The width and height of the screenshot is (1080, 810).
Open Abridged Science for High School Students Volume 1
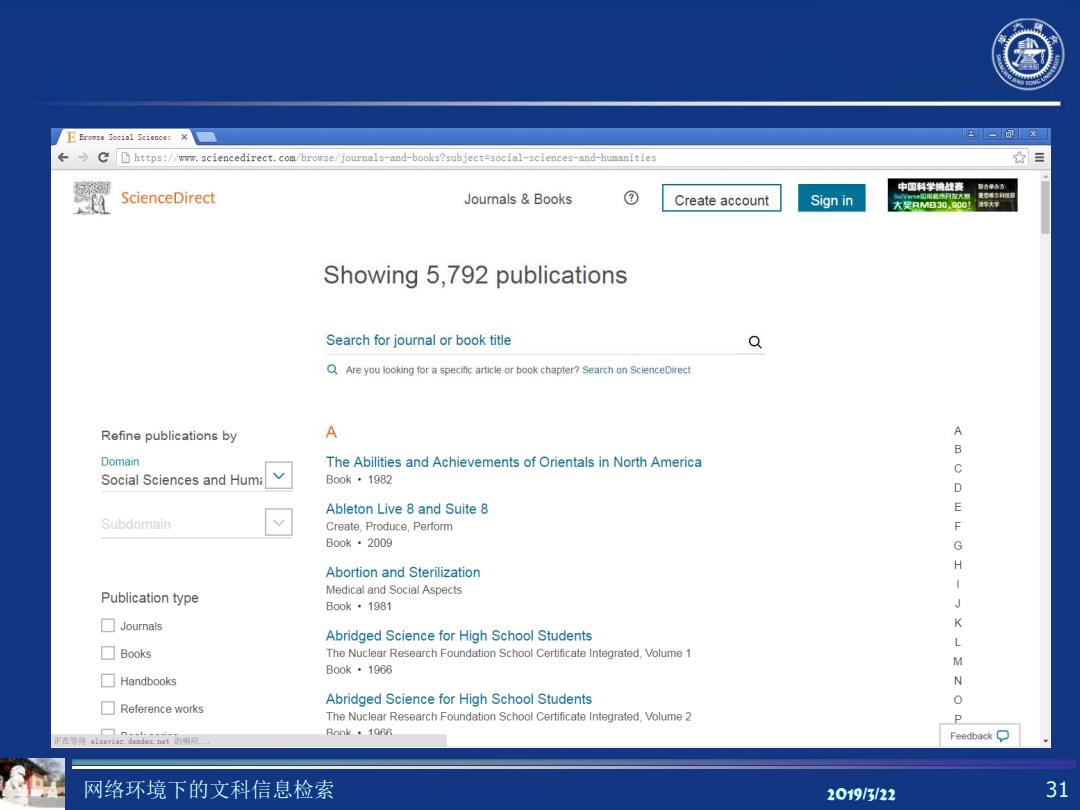click(459, 636)
